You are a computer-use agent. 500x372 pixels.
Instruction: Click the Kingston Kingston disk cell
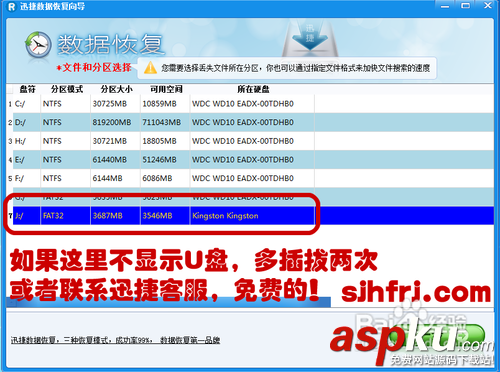[252, 216]
